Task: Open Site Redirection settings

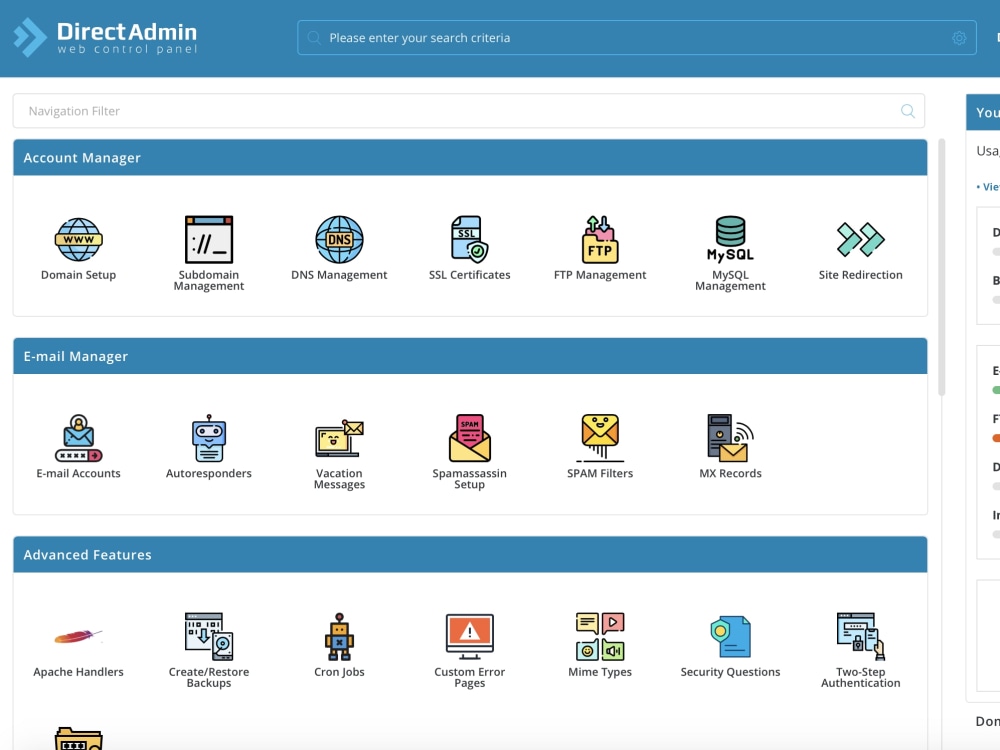Action: point(860,240)
